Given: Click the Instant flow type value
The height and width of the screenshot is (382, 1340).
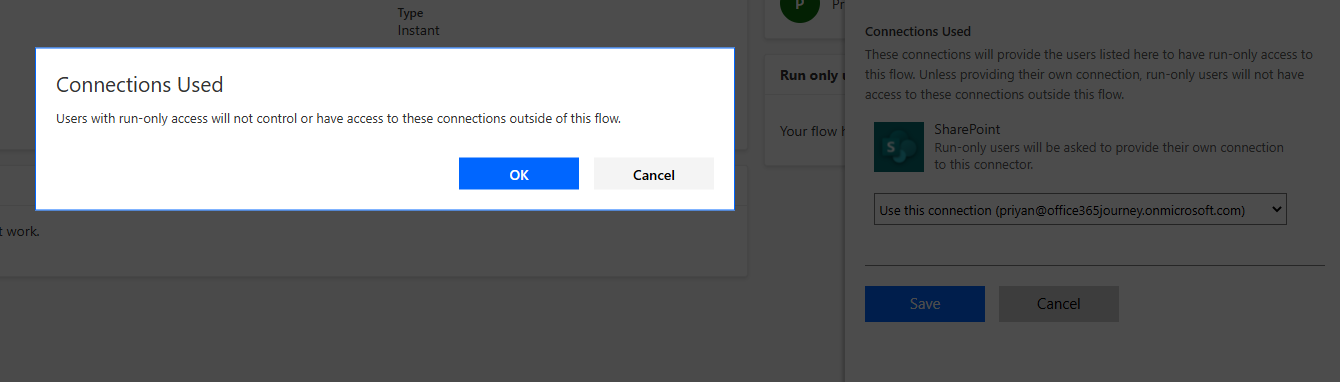Looking at the screenshot, I should [418, 30].
